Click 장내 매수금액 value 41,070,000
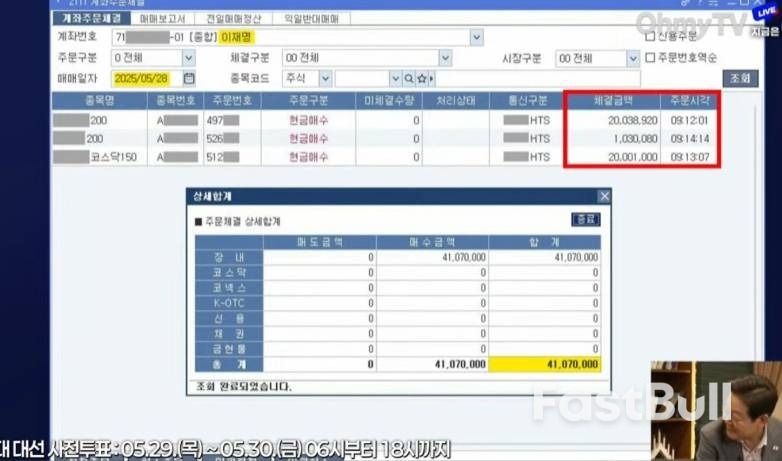Viewport: 782px width, 461px height. click(432, 257)
